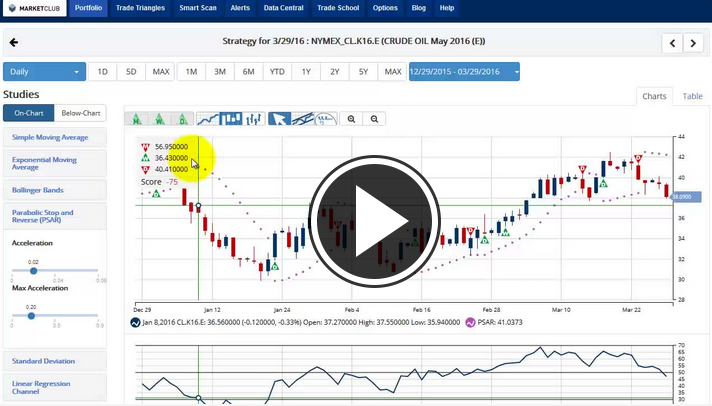Select the OHLC bar chart icon
Screen dimensions: 712x406
254,119
